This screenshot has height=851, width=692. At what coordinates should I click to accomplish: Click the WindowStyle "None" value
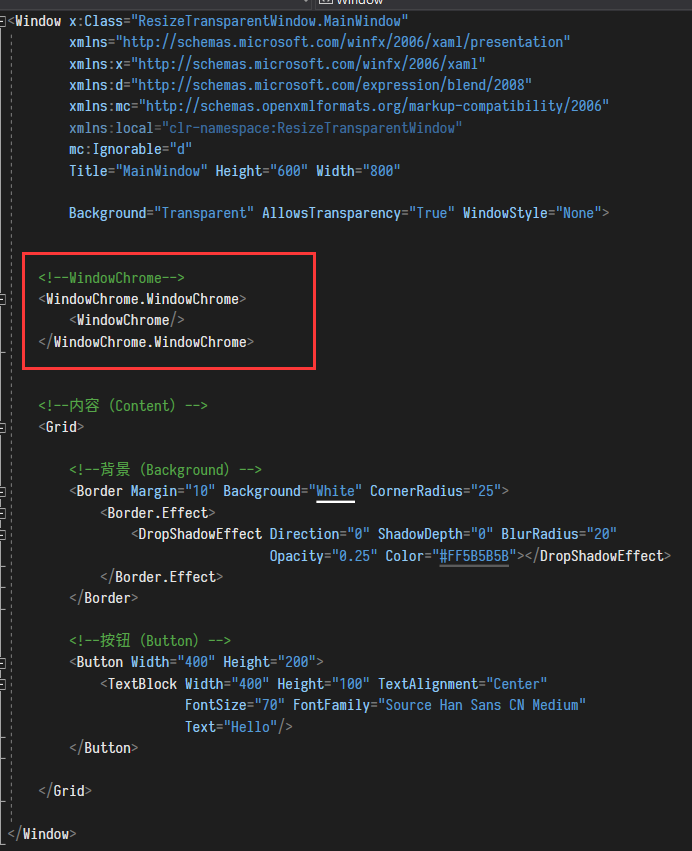pyautogui.click(x=578, y=213)
